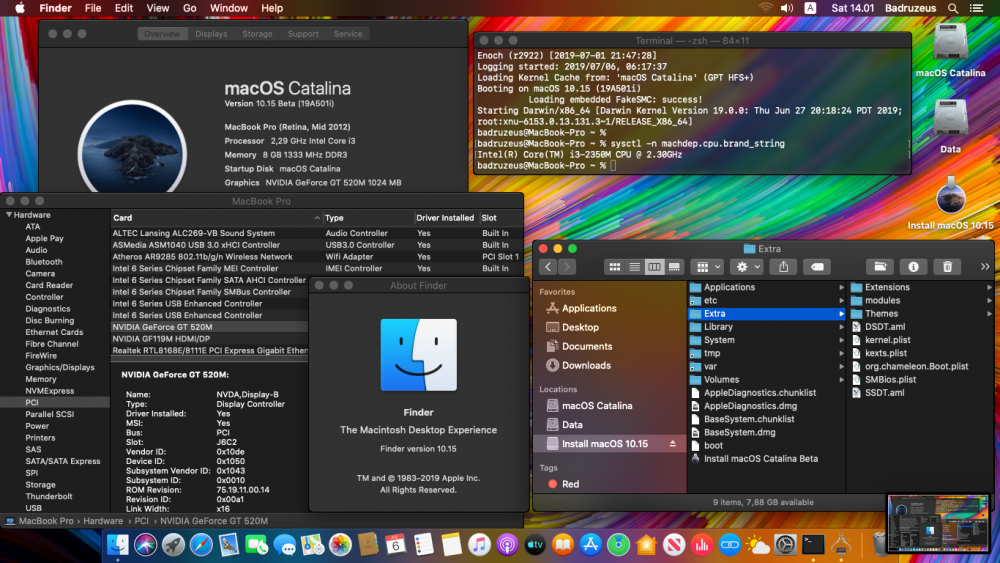The width and height of the screenshot is (1000, 563).
Task: Open System Preferences from the Dock
Action: (785, 545)
